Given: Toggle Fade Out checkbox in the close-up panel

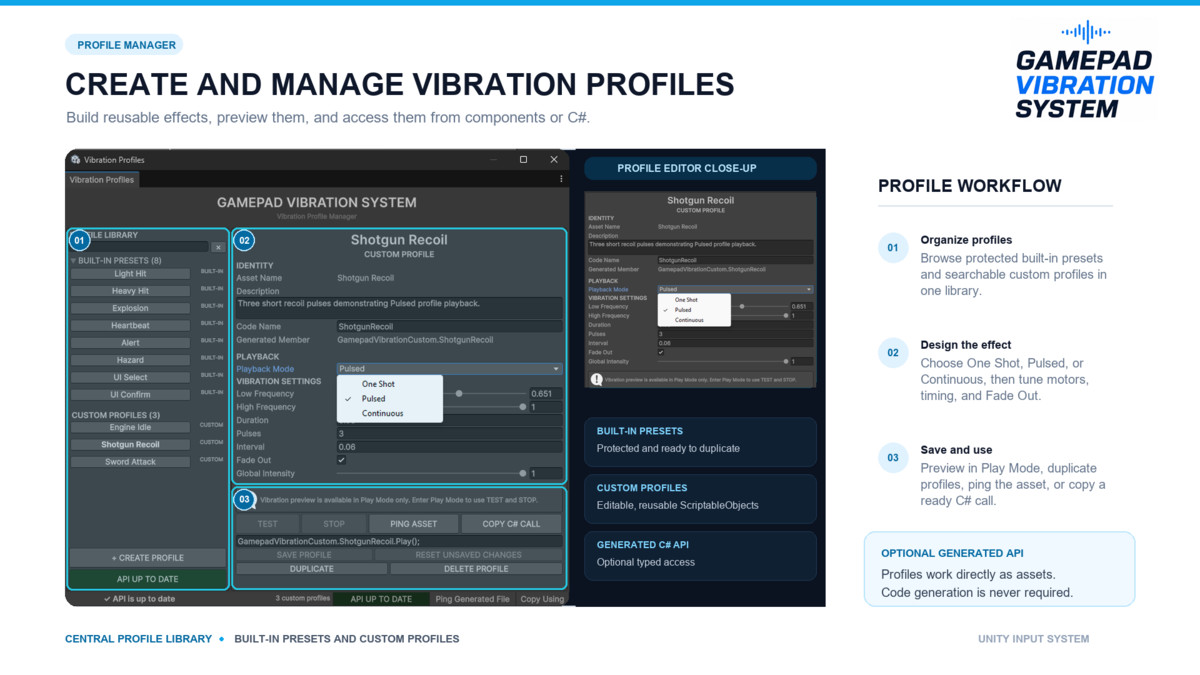Looking at the screenshot, I should 661,352.
